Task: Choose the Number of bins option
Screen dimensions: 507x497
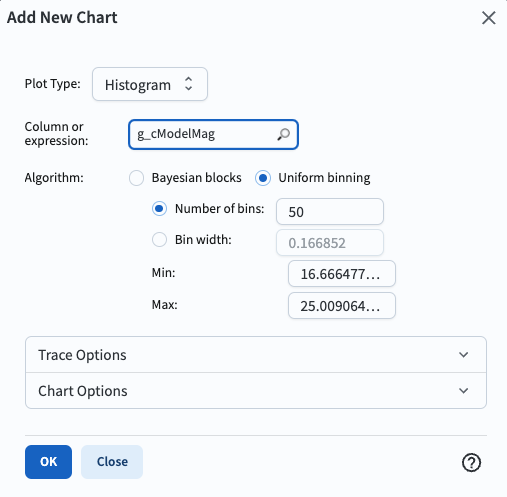Action: point(159,209)
